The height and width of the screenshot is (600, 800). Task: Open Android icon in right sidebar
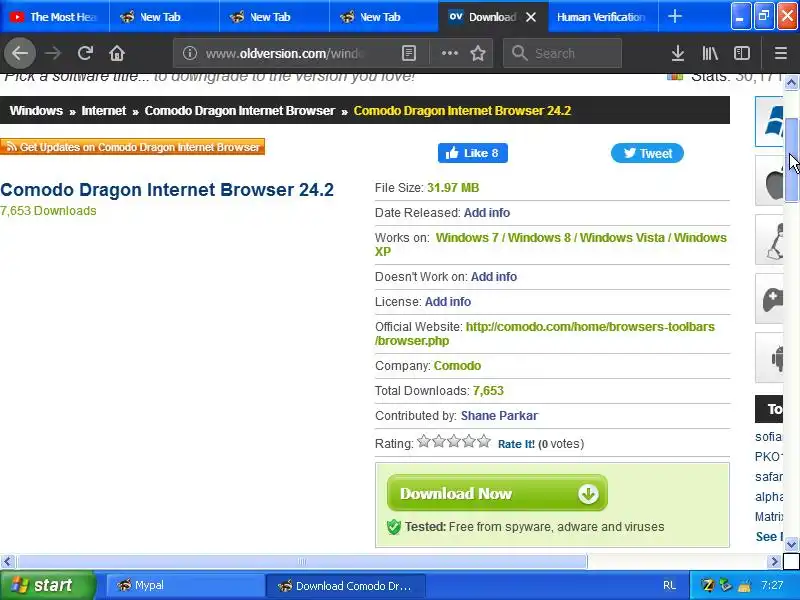[769, 358]
